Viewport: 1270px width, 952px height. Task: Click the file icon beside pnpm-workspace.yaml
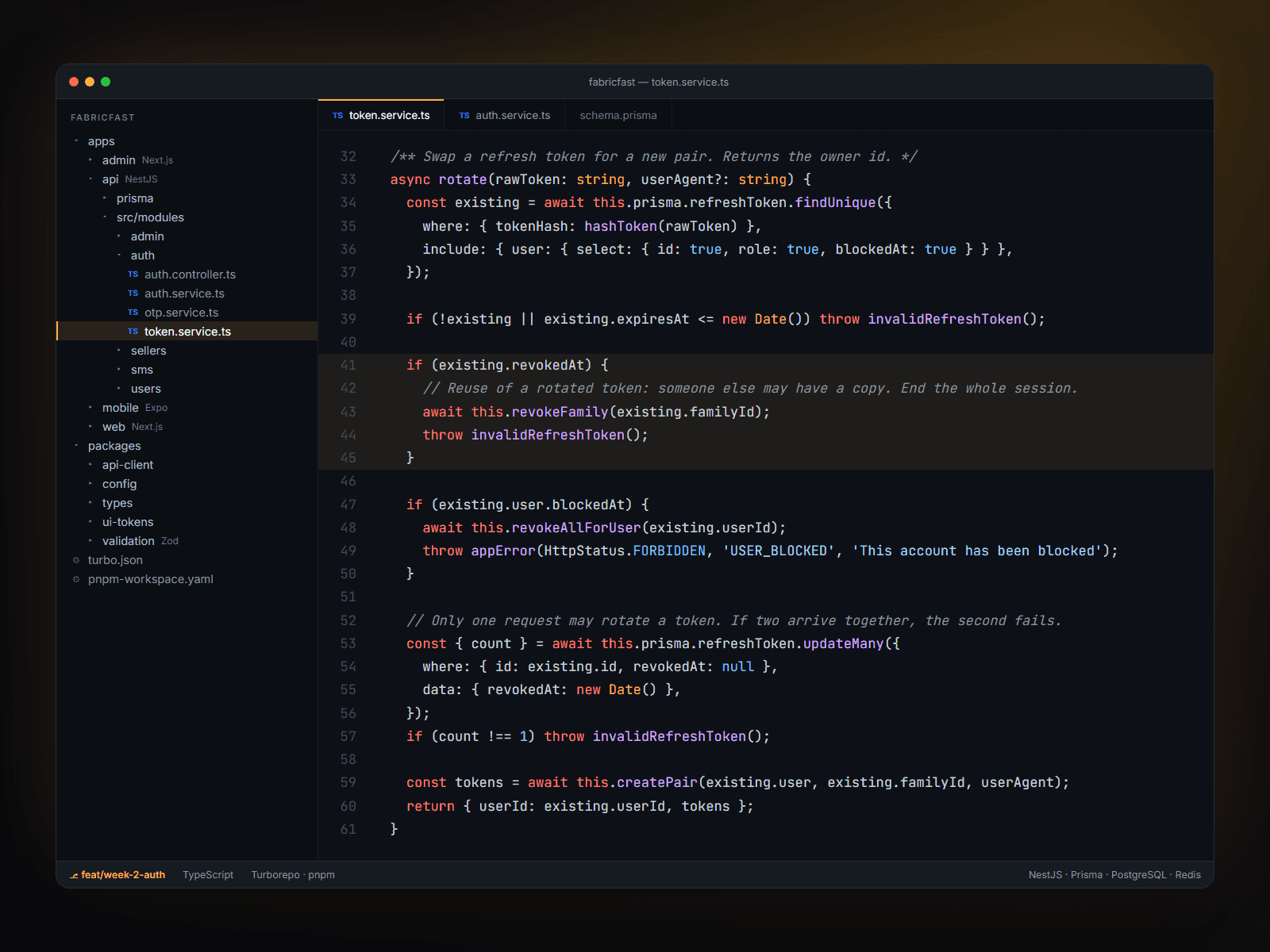(76, 579)
